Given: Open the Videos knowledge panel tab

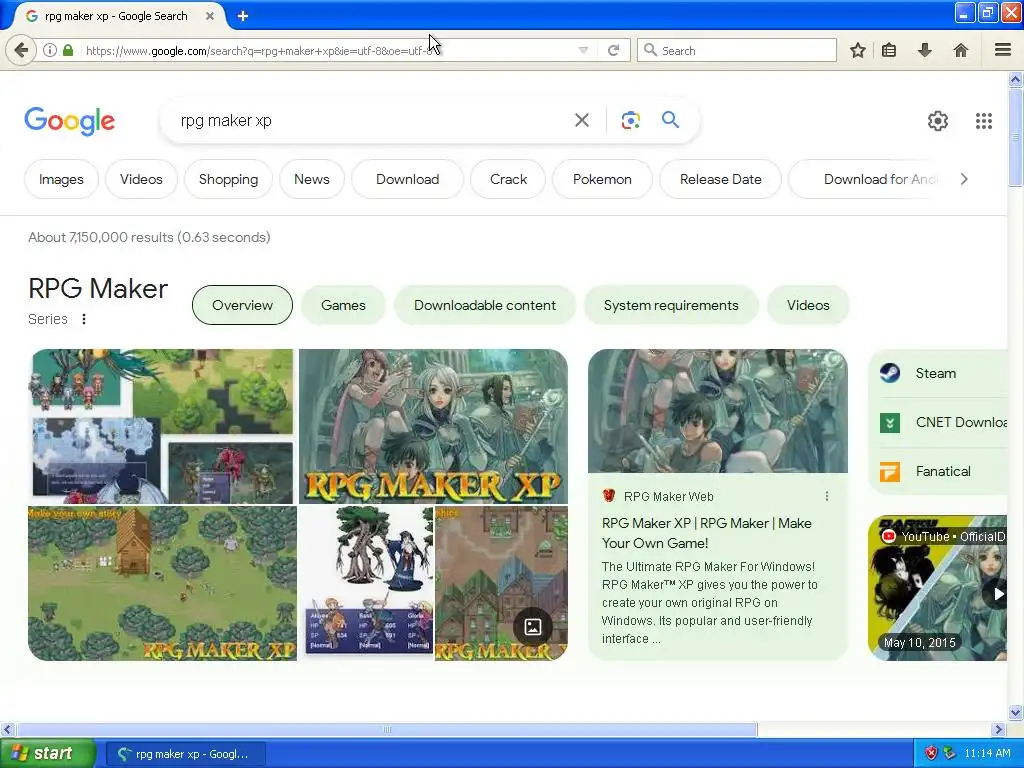Looking at the screenshot, I should [808, 305].
